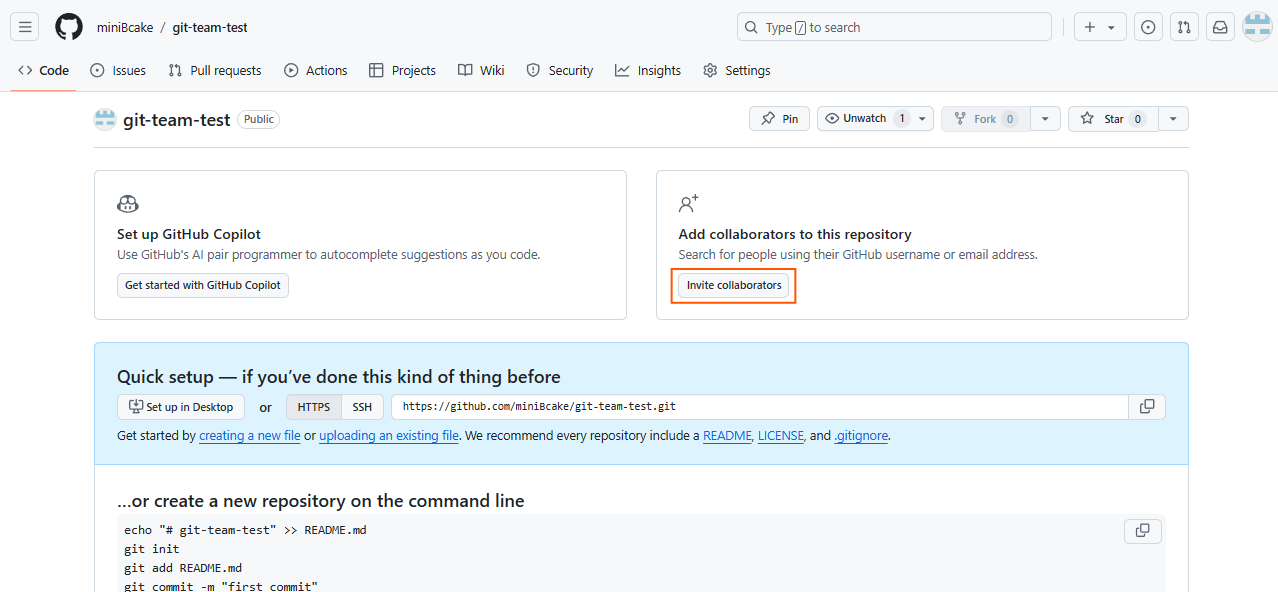Star the git-team-test repository
The width and height of the screenshot is (1278, 592).
[x=1113, y=119]
